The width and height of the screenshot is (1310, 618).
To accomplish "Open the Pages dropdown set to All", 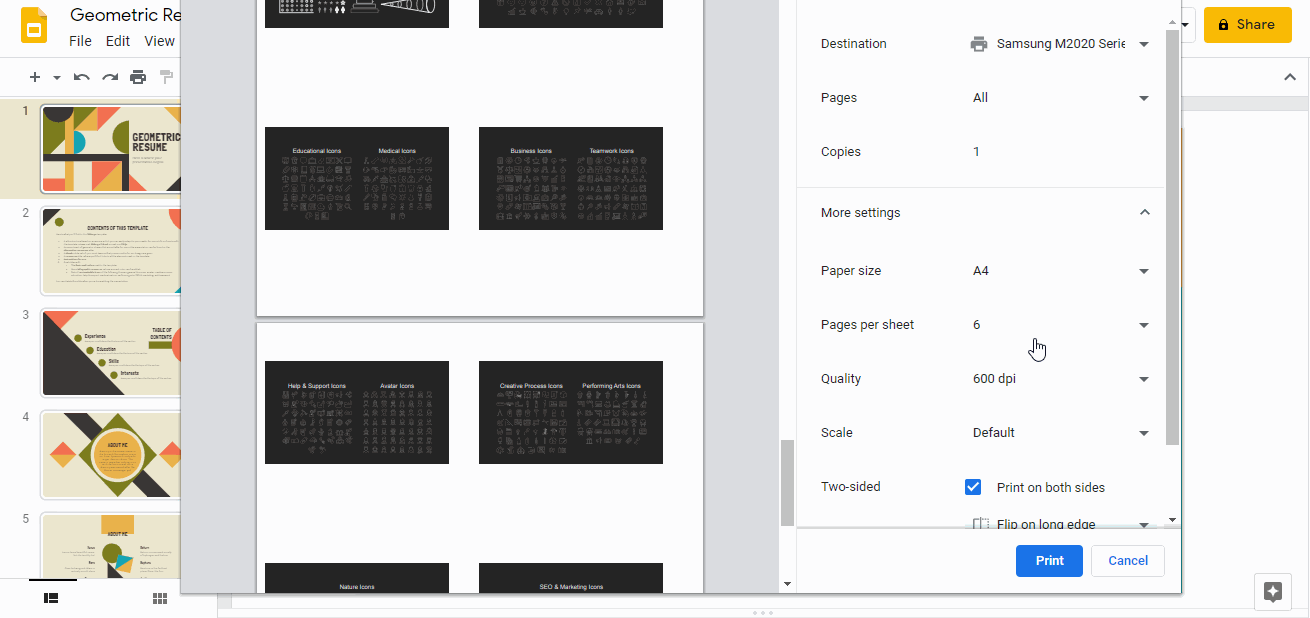I will coord(1059,98).
